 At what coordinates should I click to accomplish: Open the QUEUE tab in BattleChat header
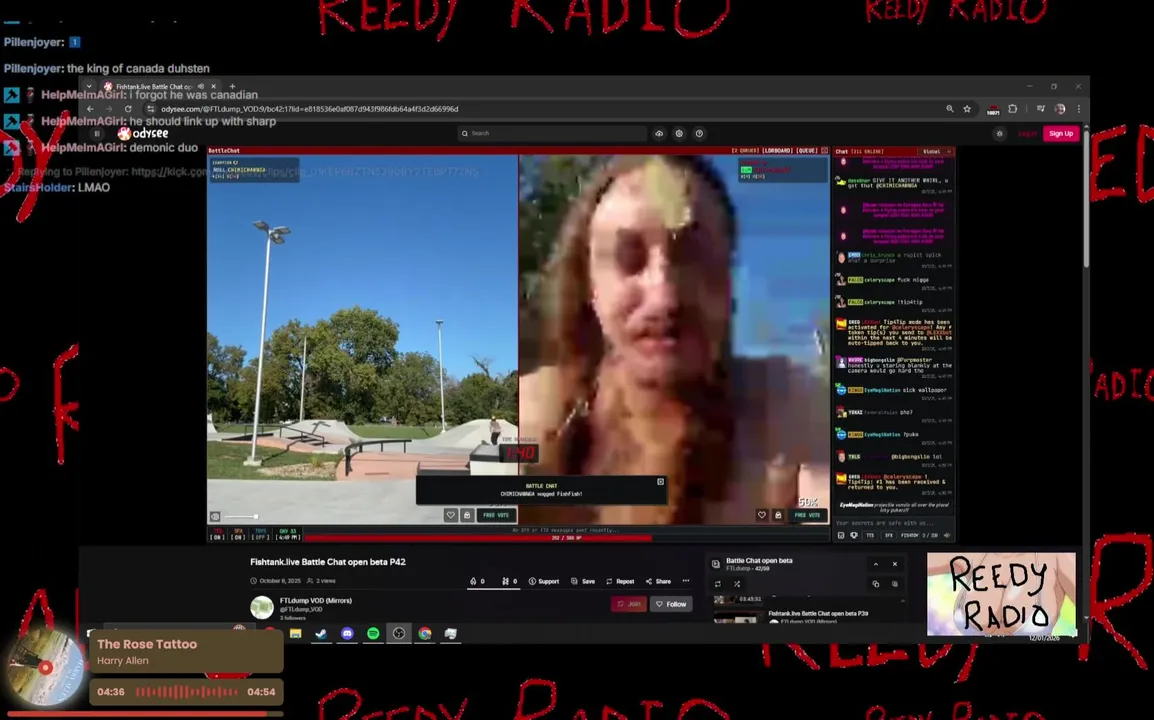(x=807, y=150)
